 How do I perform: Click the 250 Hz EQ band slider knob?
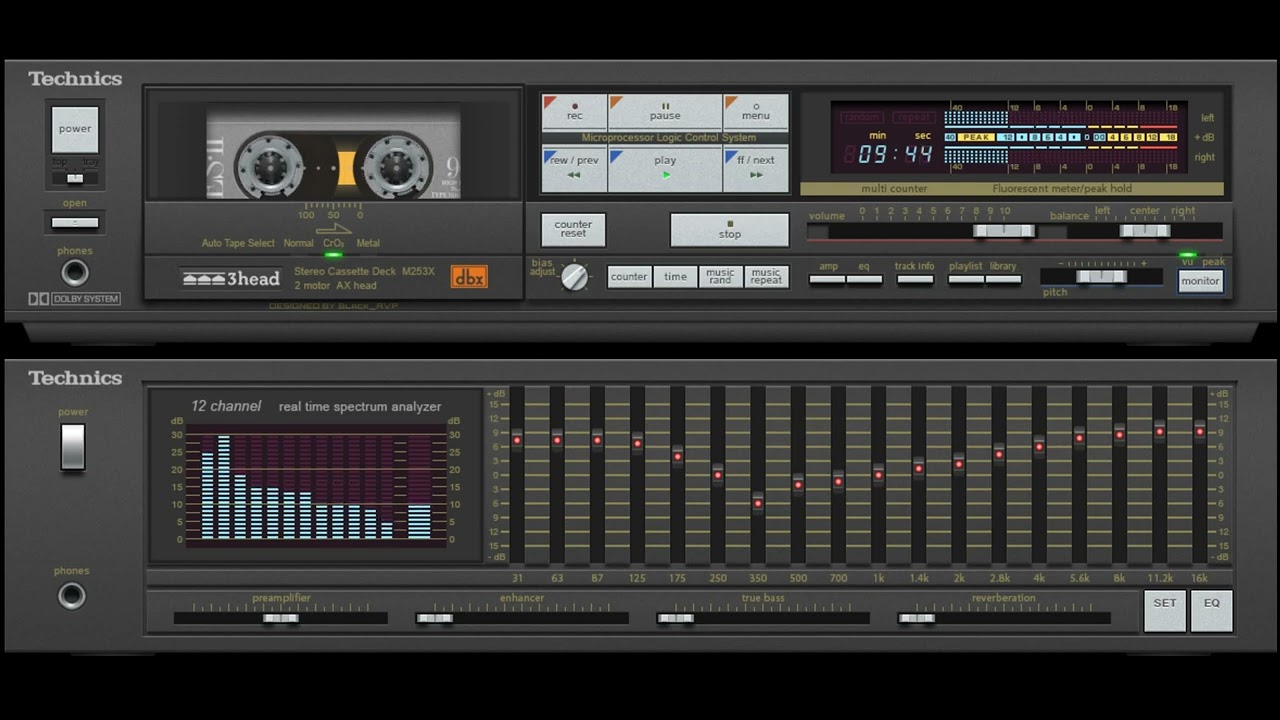pos(718,475)
